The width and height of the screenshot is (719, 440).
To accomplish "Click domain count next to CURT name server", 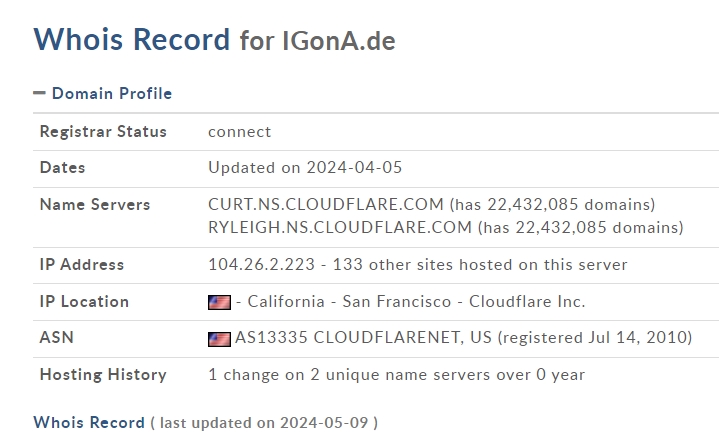I will [552, 204].
